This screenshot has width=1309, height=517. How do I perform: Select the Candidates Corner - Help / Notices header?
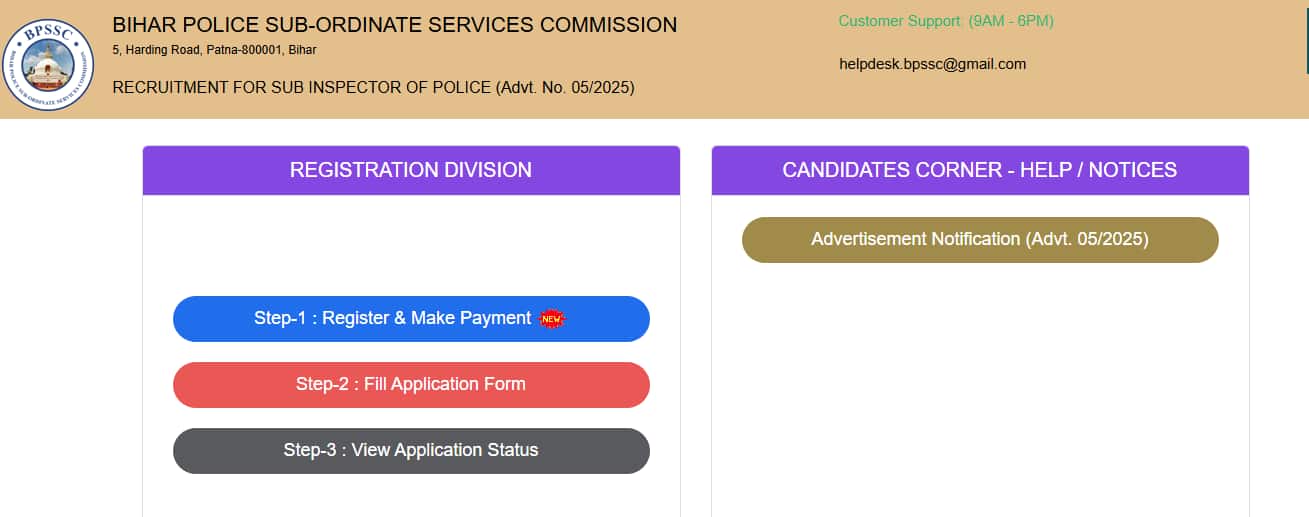point(980,170)
